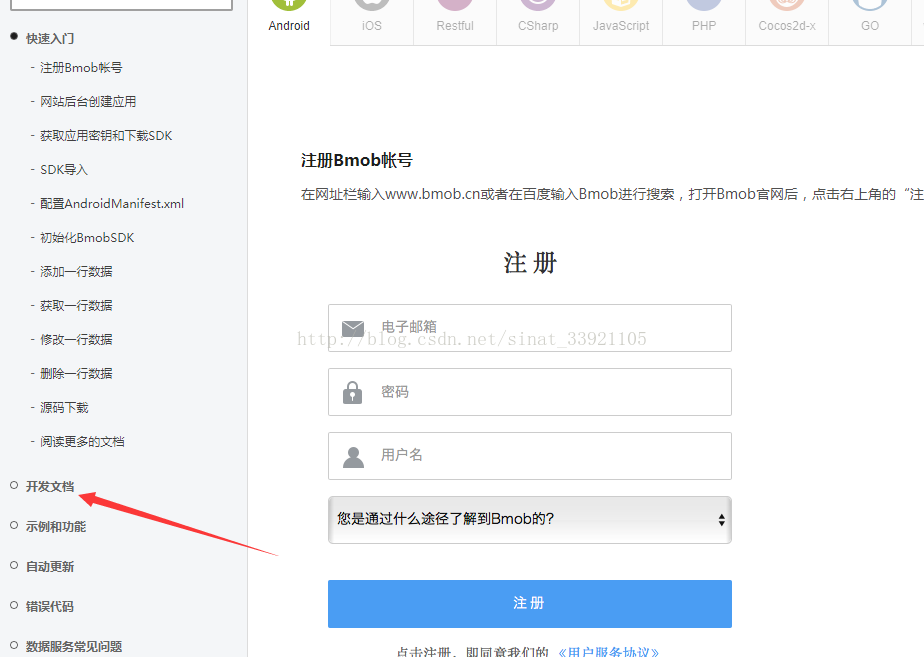This screenshot has height=657, width=924.
Task: Go to 源码下载 section
Action: click(x=64, y=408)
